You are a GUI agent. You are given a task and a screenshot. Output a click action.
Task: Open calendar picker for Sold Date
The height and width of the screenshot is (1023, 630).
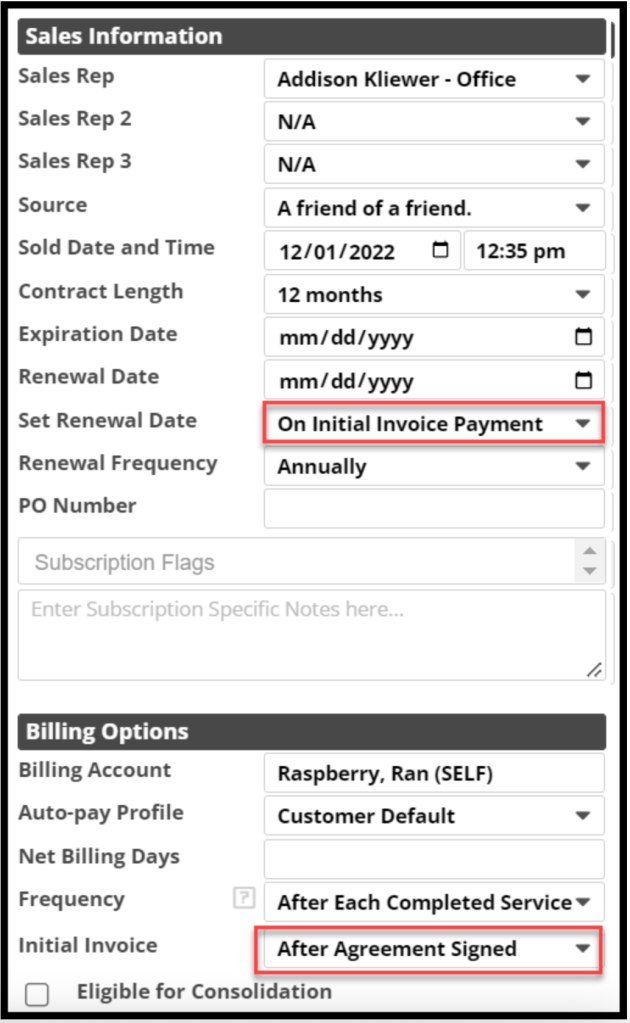pos(440,251)
